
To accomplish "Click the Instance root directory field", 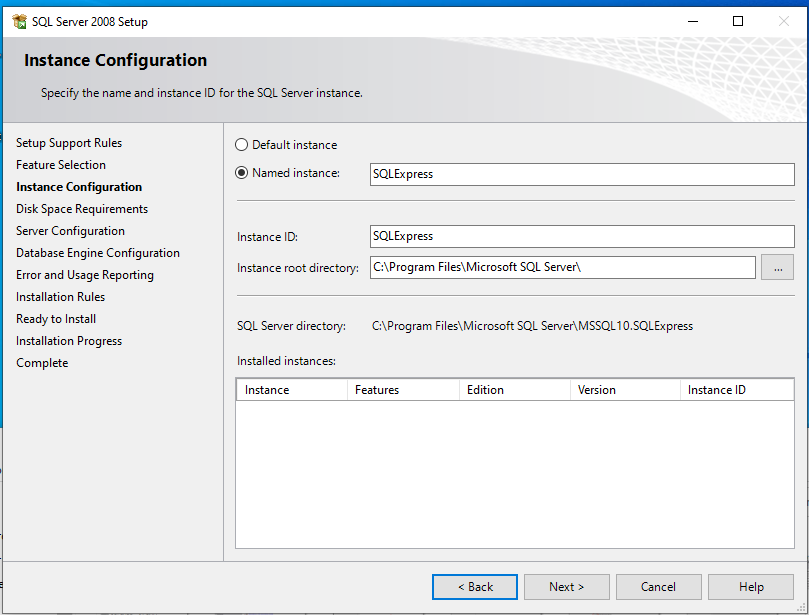I will (562, 267).
